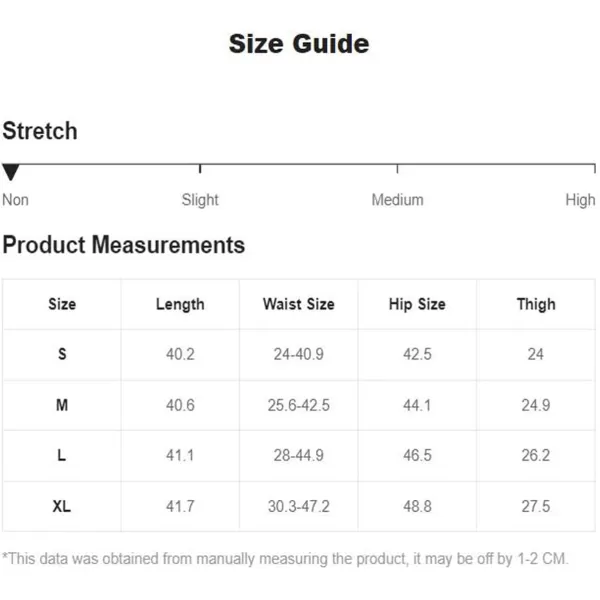Viewport: 600px width, 600px height.
Task: Select the Hip Size column header
Action: 417,305
